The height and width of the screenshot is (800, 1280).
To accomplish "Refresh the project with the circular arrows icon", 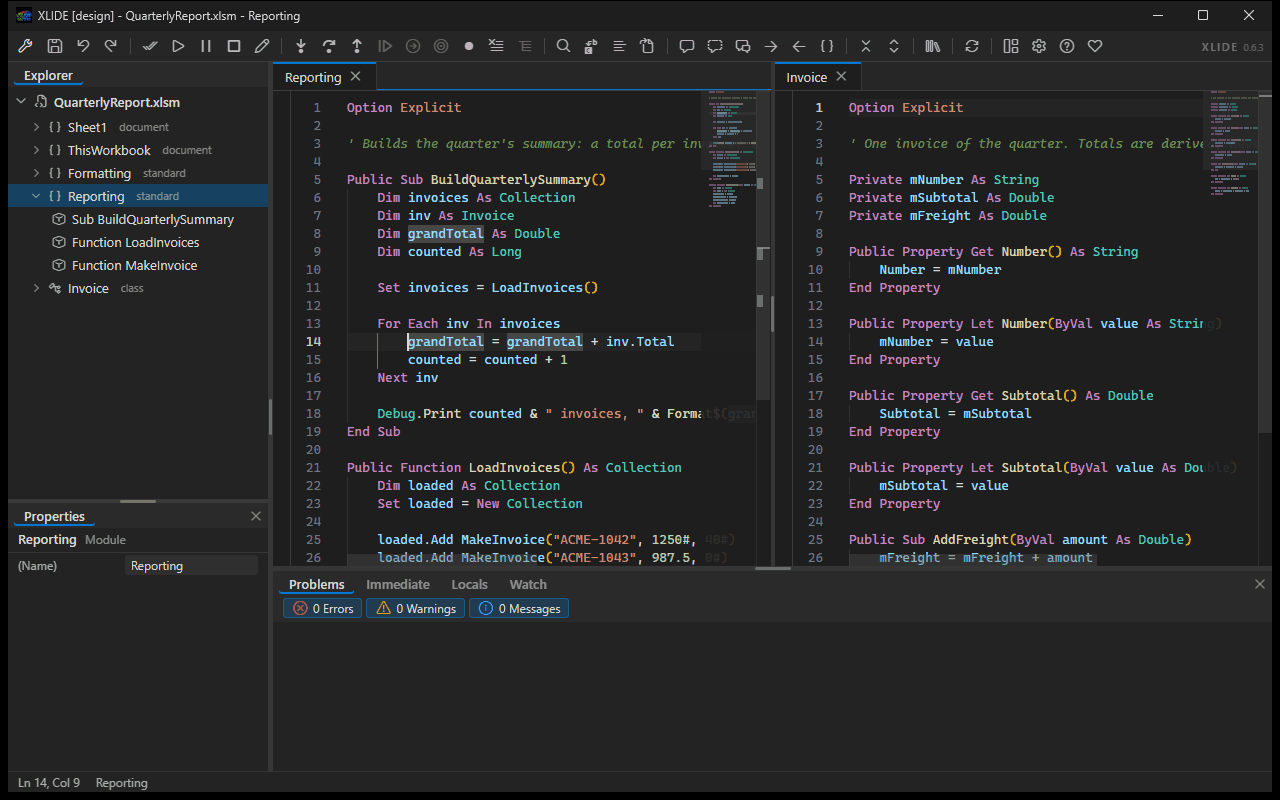I will 972,46.
